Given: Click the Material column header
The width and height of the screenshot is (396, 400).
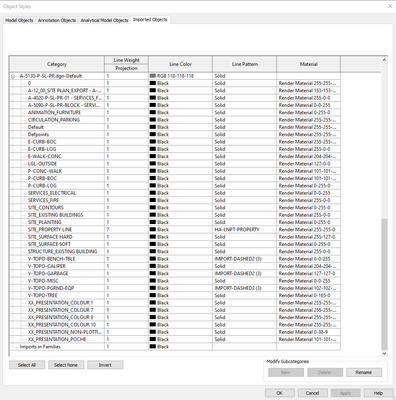Looking at the screenshot, I should click(308, 64).
